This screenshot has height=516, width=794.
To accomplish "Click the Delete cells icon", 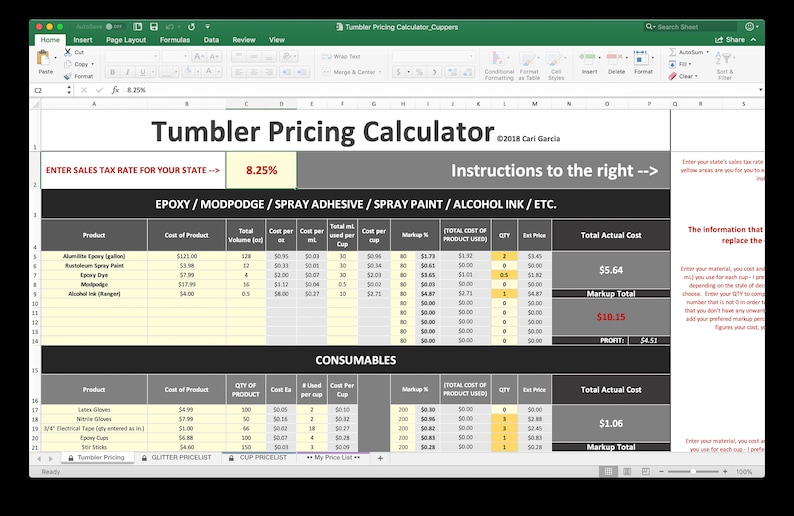I will pyautogui.click(x=614, y=58).
